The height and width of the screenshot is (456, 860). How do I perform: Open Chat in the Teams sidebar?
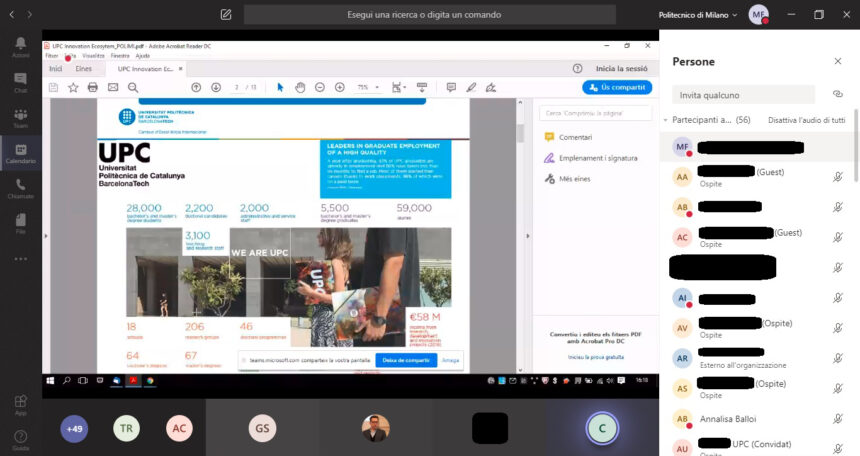20,82
